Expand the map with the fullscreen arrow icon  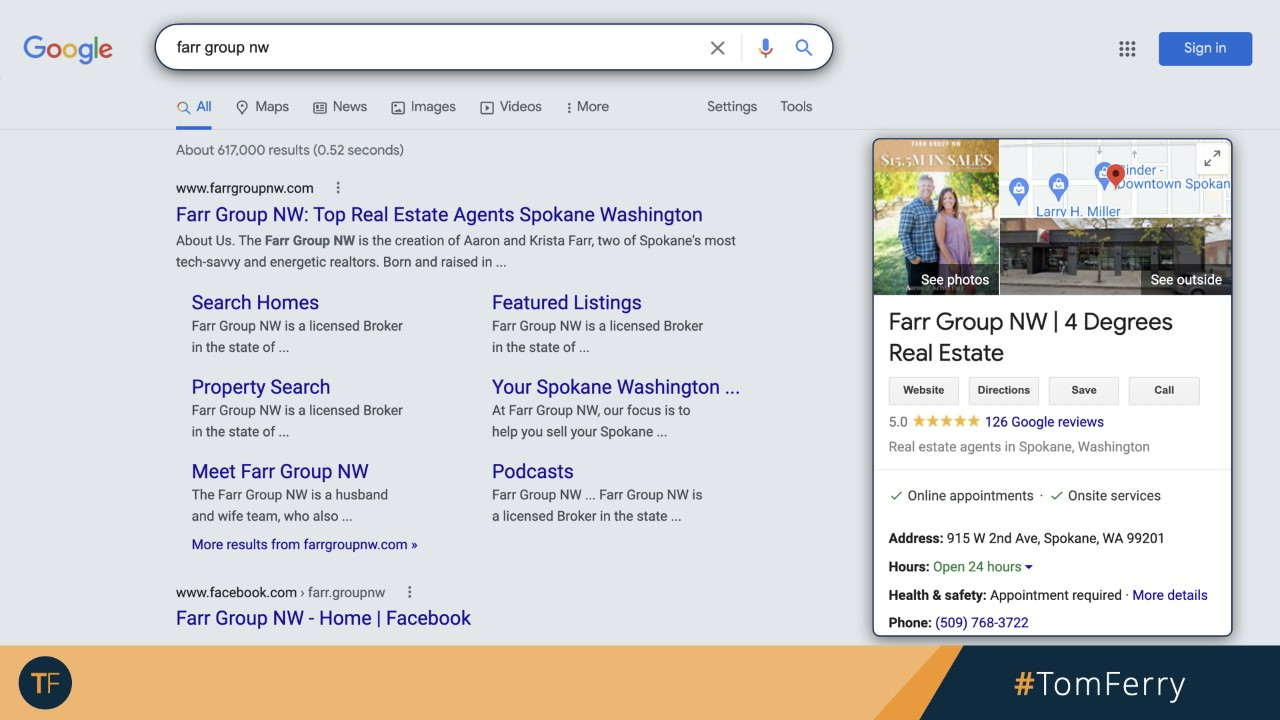1212,158
